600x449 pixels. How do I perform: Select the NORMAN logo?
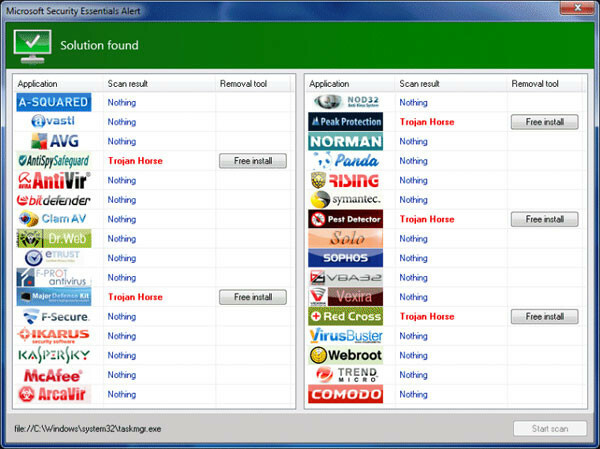click(345, 141)
